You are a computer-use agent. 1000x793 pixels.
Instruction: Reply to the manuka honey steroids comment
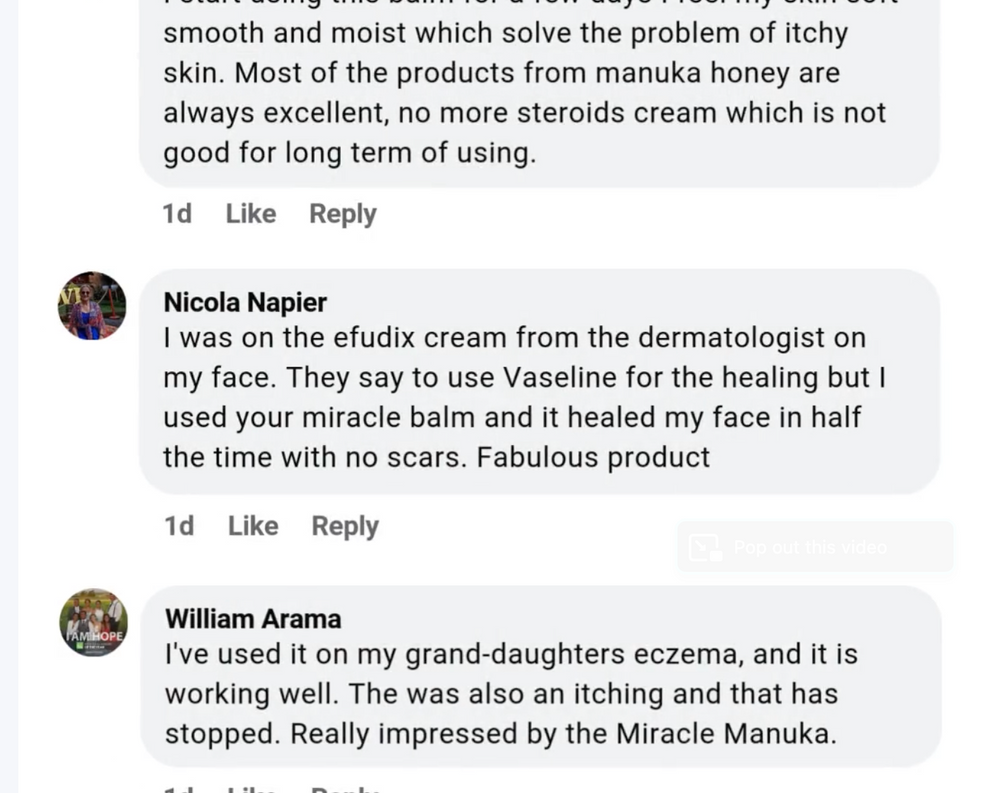click(342, 214)
